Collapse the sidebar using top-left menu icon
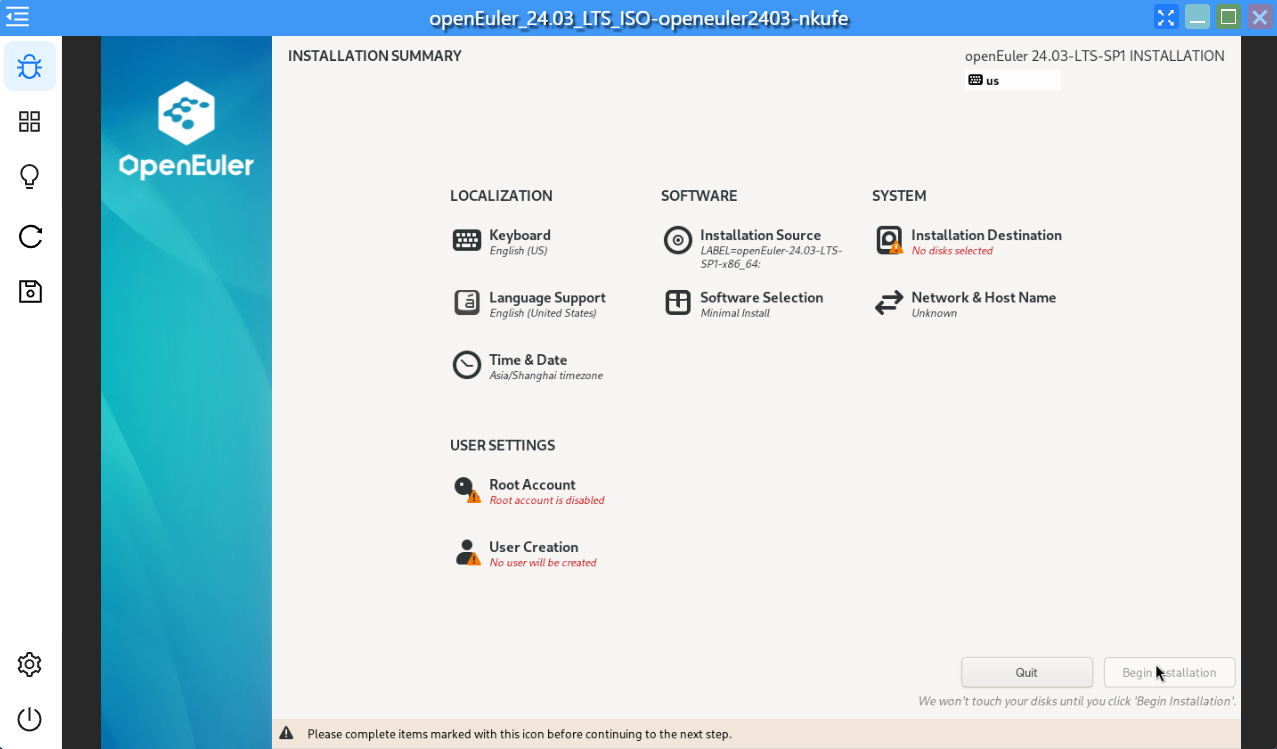 point(16,16)
